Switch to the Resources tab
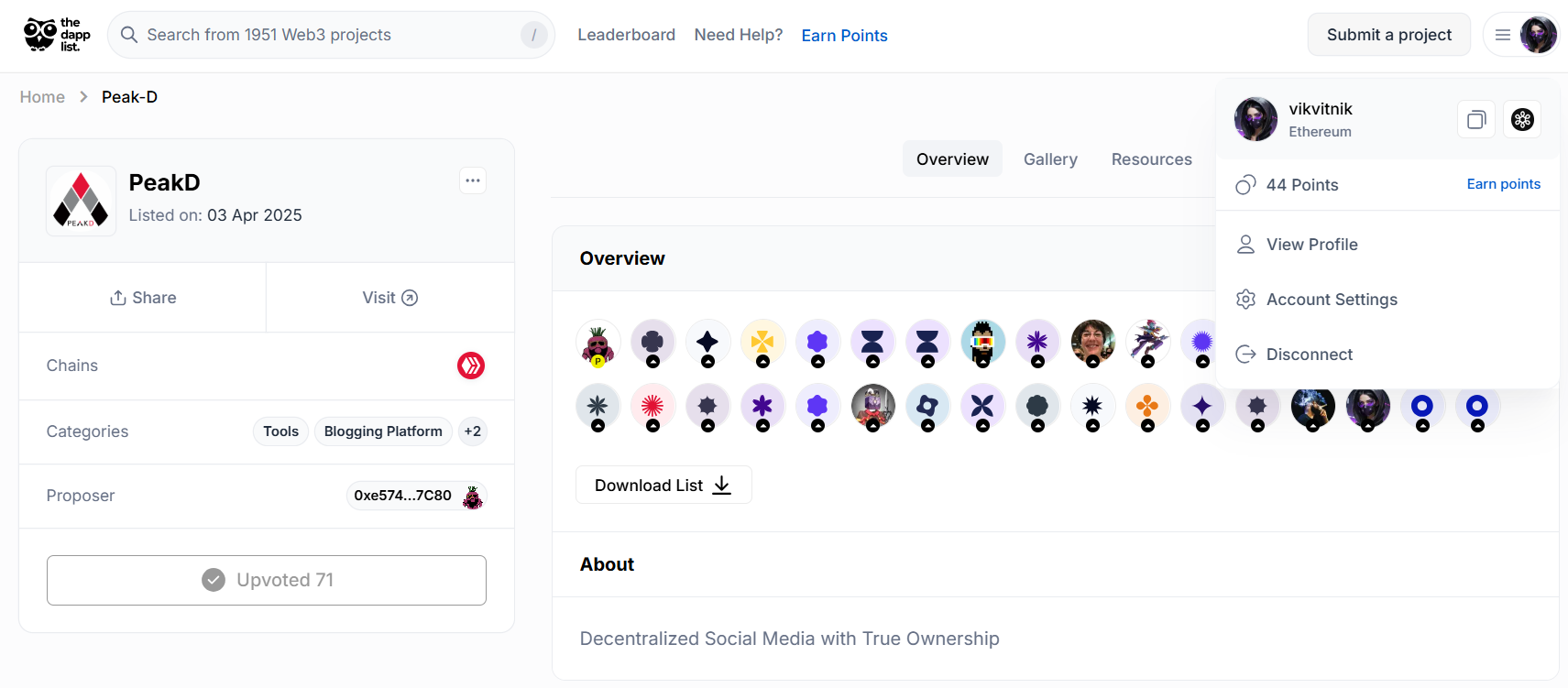 point(1151,159)
